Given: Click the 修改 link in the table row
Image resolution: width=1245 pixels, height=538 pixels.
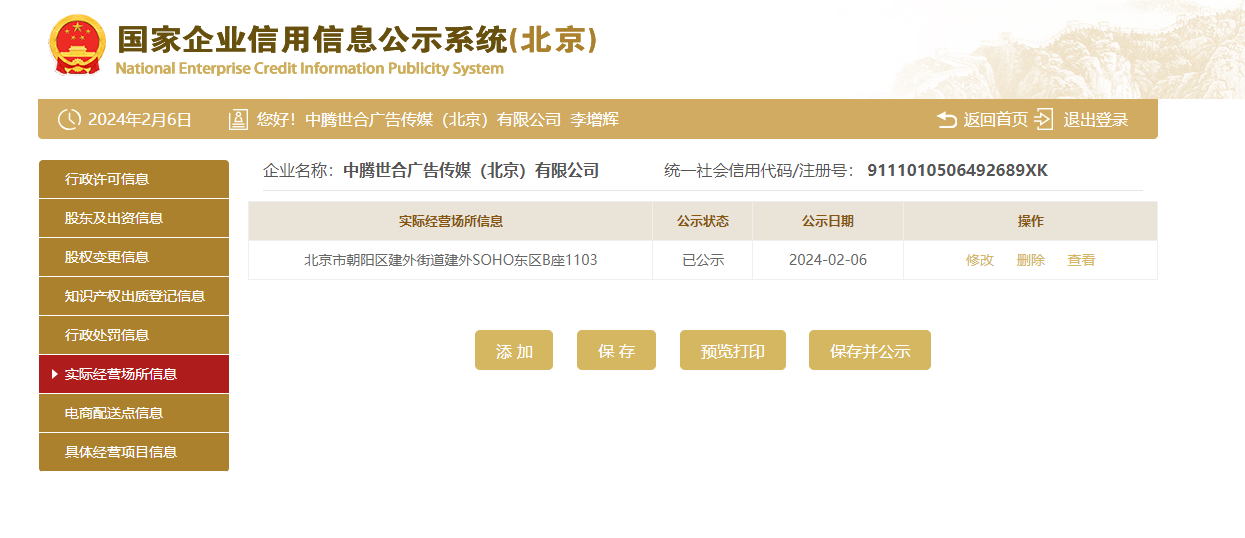Looking at the screenshot, I should click(980, 260).
